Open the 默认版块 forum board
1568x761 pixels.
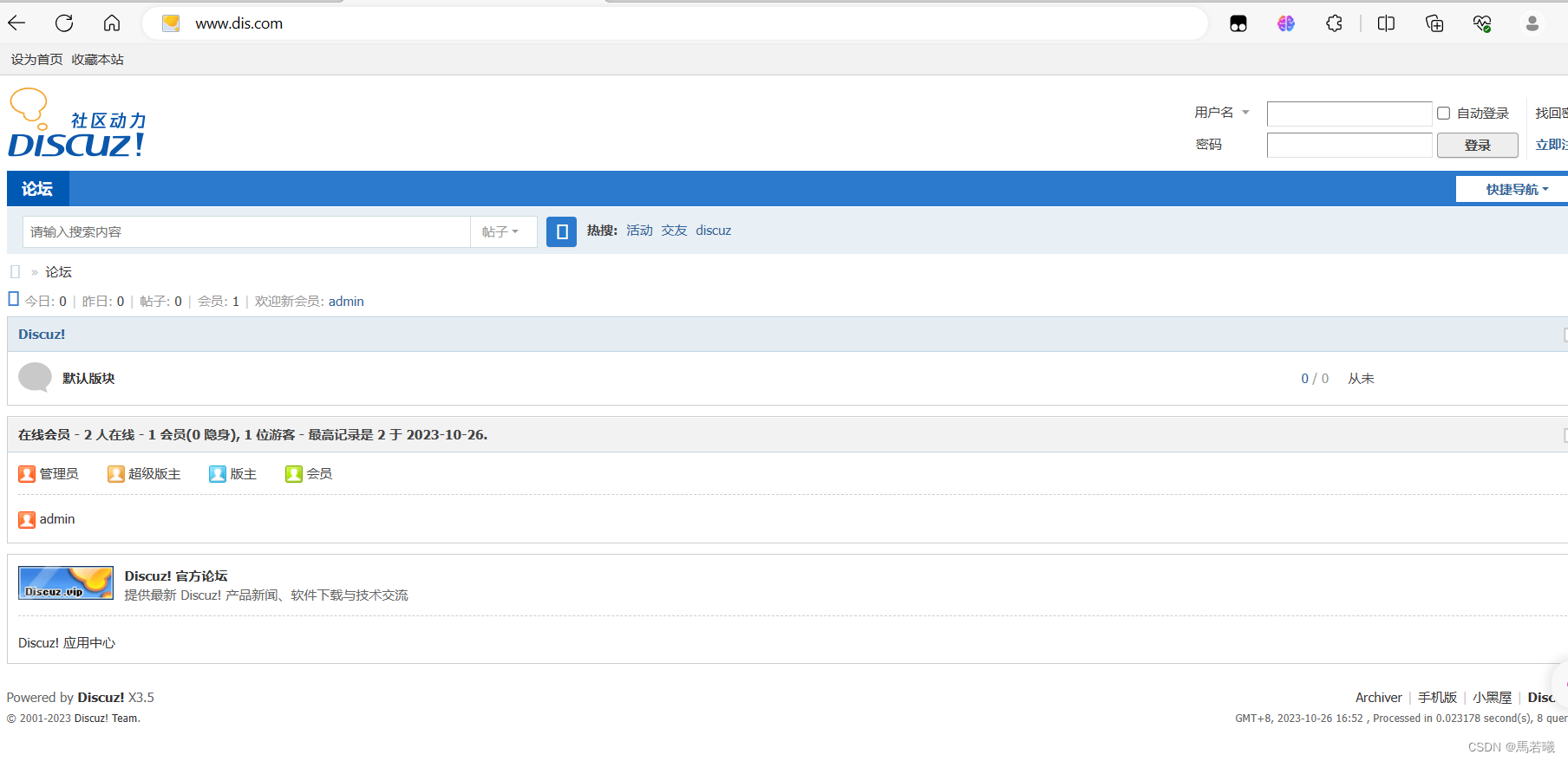pos(88,379)
